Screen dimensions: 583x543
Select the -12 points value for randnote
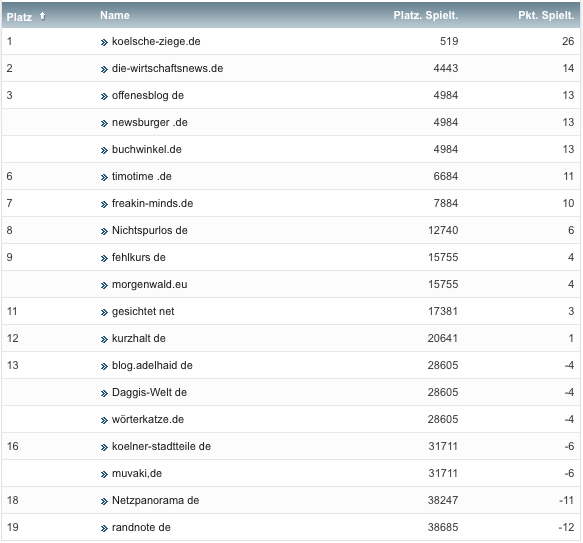(567, 527)
